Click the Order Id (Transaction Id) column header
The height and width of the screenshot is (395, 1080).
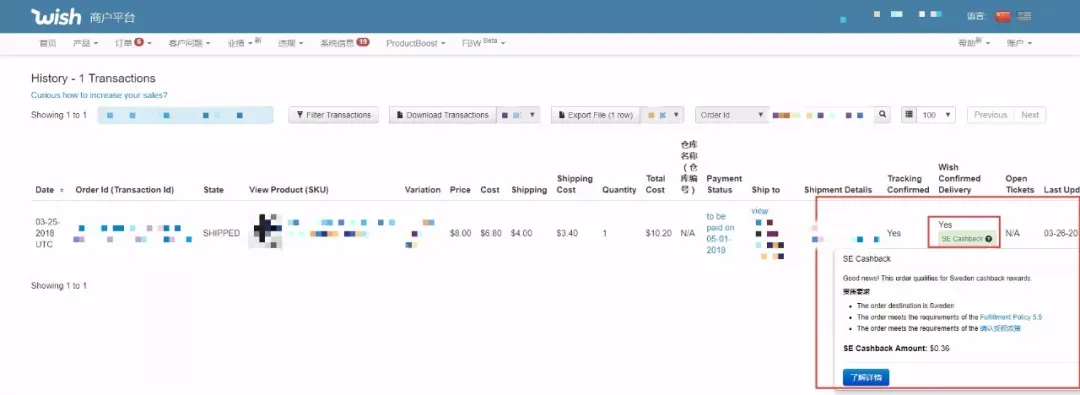pos(125,190)
